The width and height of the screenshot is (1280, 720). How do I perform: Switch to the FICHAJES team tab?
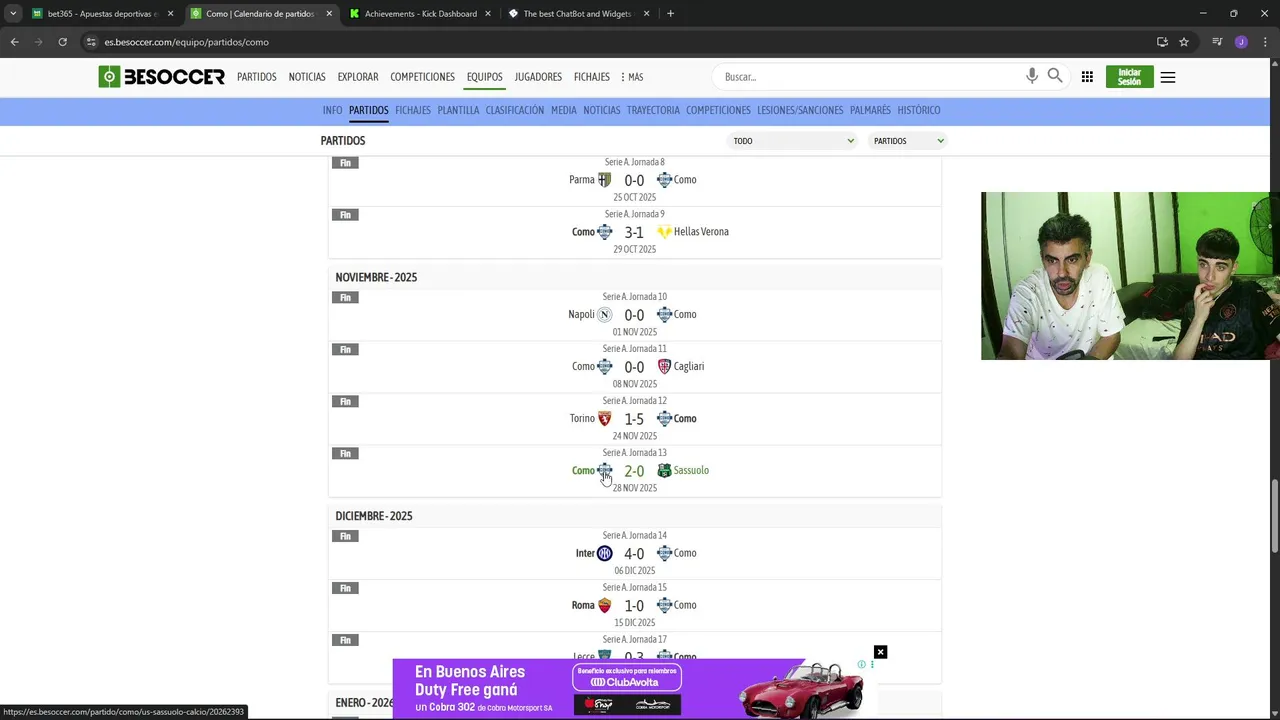(413, 110)
